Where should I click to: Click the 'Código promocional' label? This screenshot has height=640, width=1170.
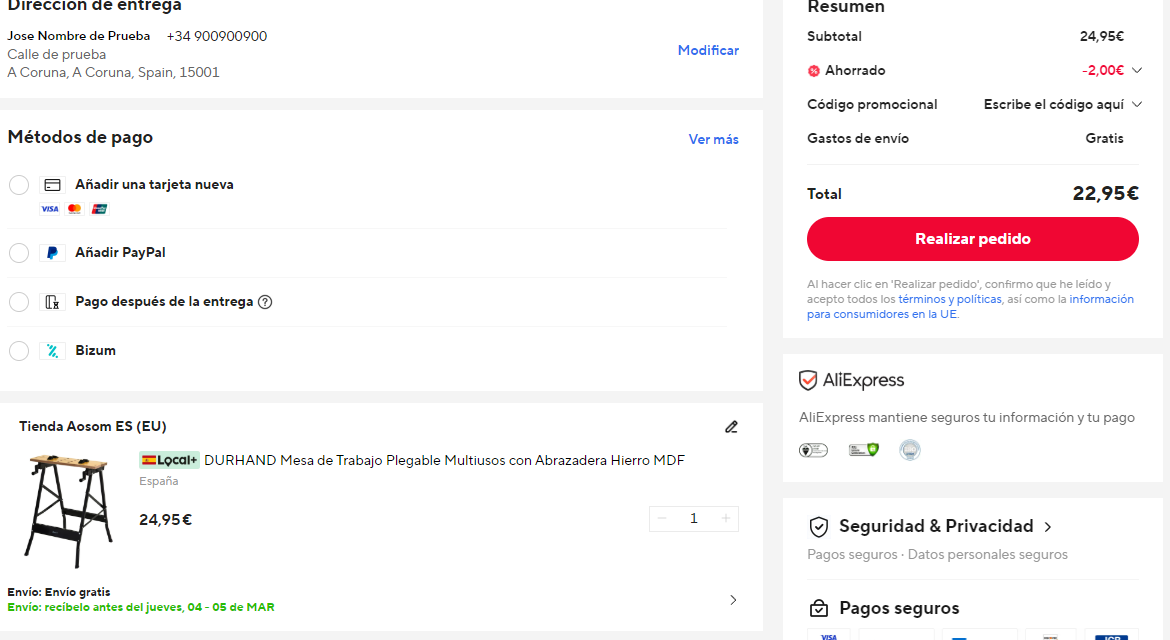[872, 104]
